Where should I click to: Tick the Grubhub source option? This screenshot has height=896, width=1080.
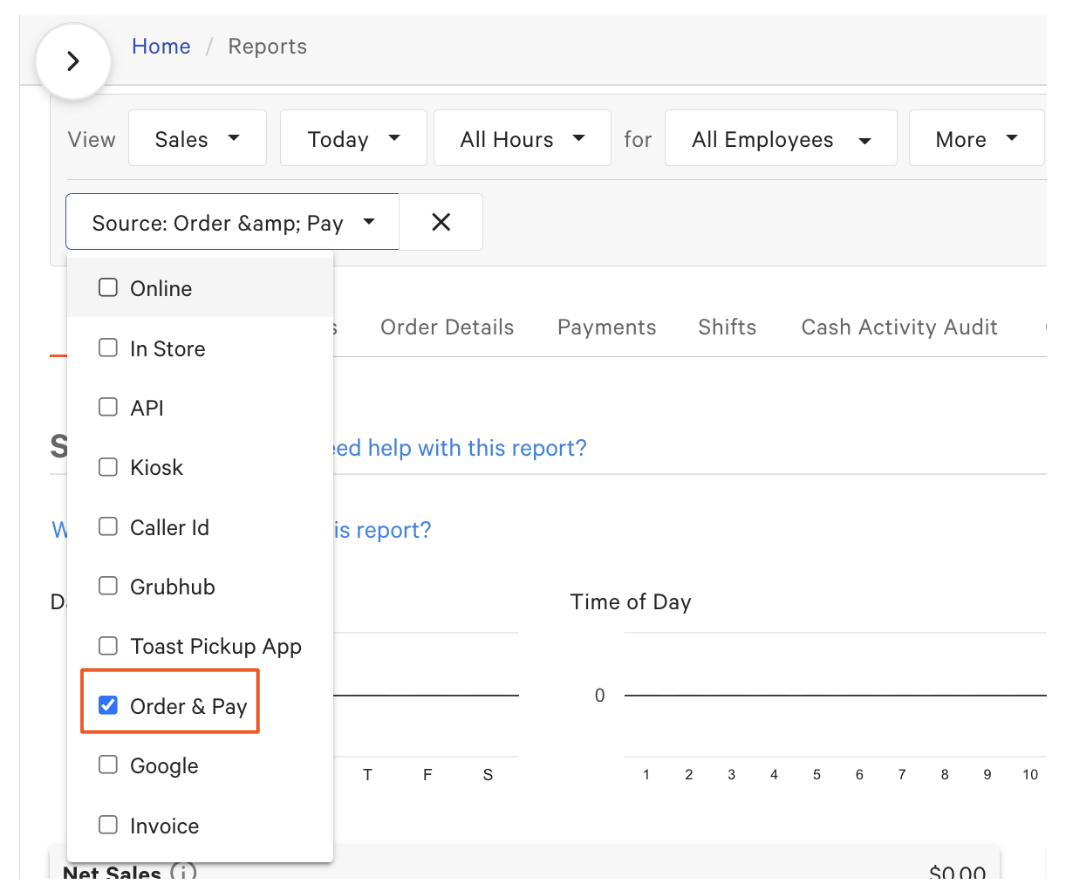pos(108,587)
